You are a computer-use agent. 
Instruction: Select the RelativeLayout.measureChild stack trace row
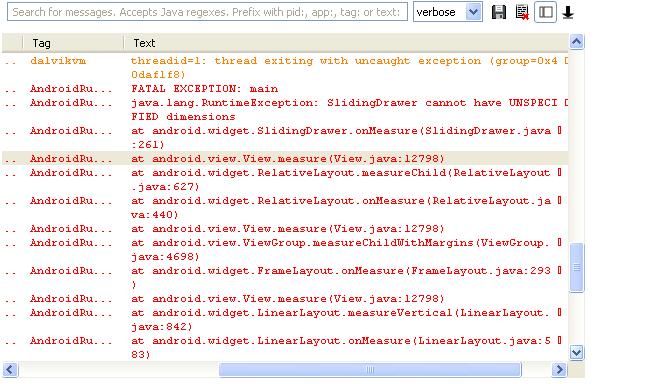coord(285,179)
